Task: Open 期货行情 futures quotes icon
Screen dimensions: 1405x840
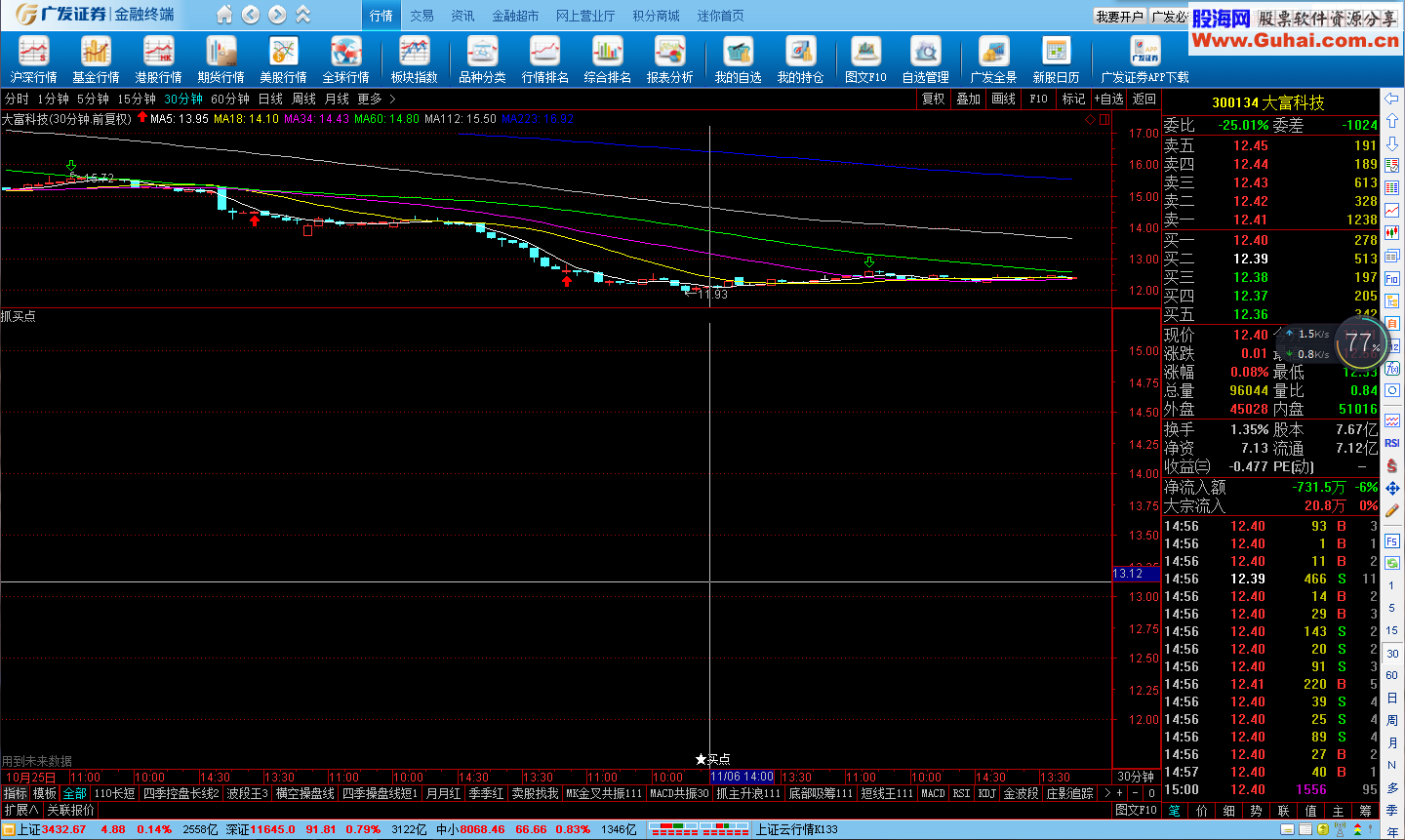Action: (221, 60)
